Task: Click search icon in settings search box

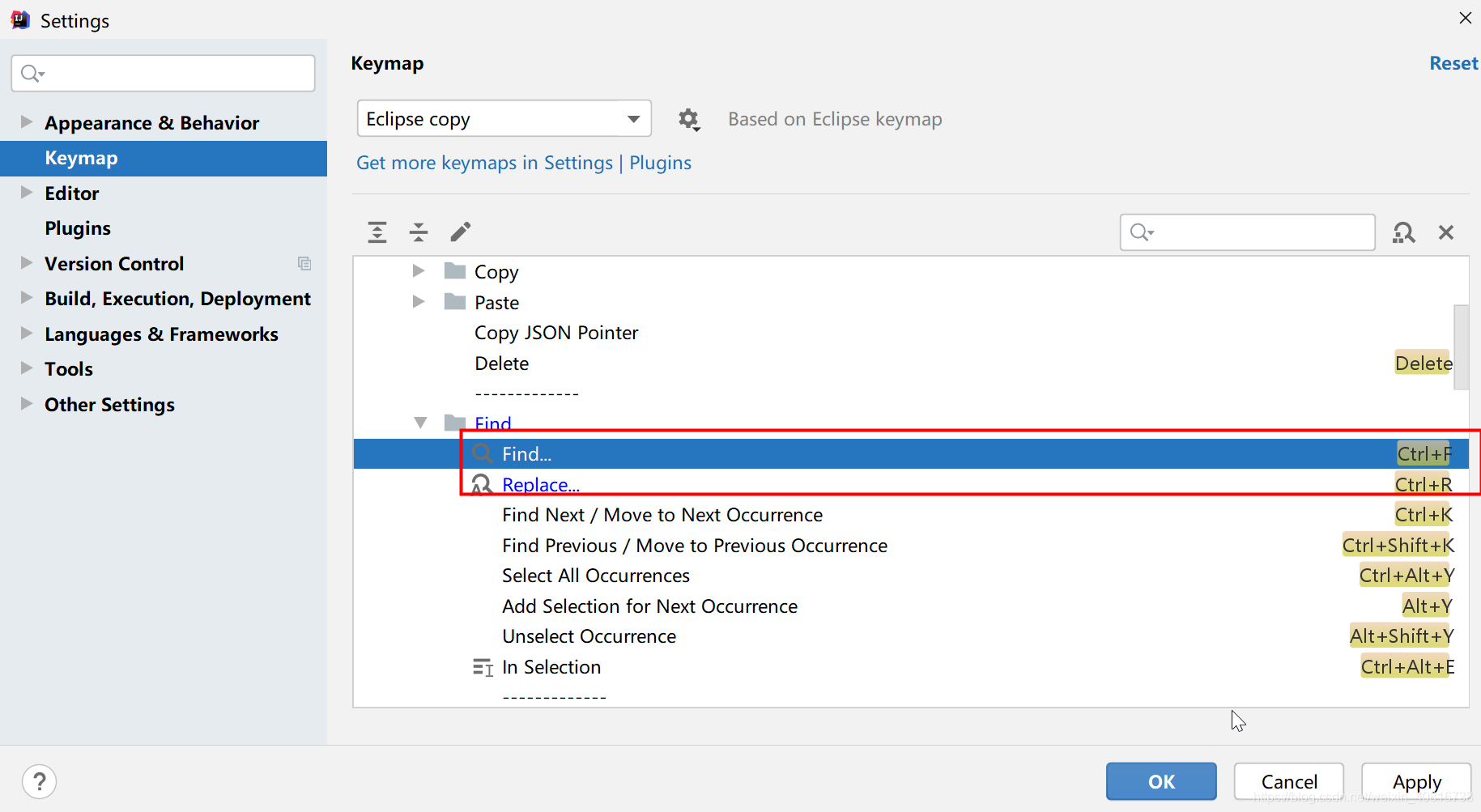Action: click(32, 74)
